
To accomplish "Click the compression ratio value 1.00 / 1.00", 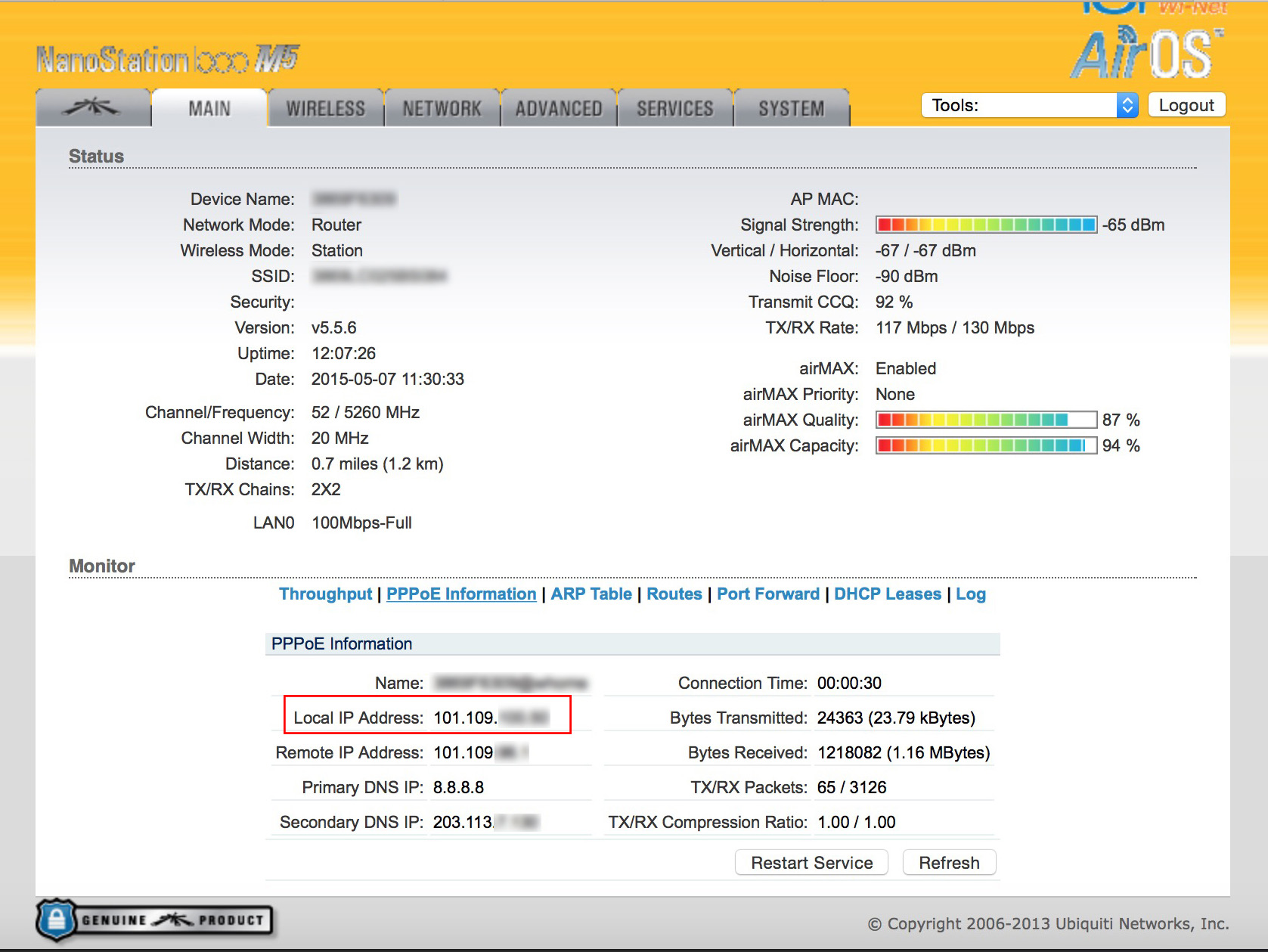I will (x=857, y=822).
